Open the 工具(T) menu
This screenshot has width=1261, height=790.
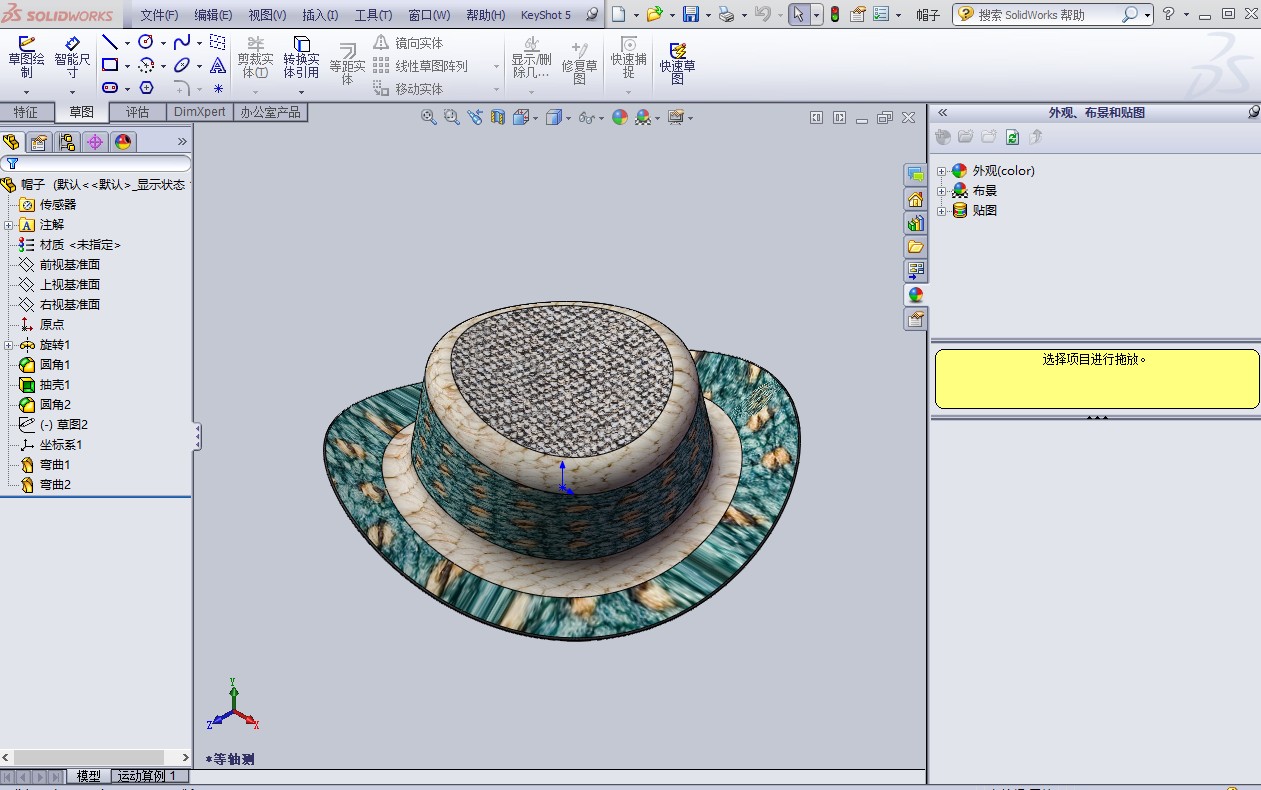pyautogui.click(x=373, y=15)
